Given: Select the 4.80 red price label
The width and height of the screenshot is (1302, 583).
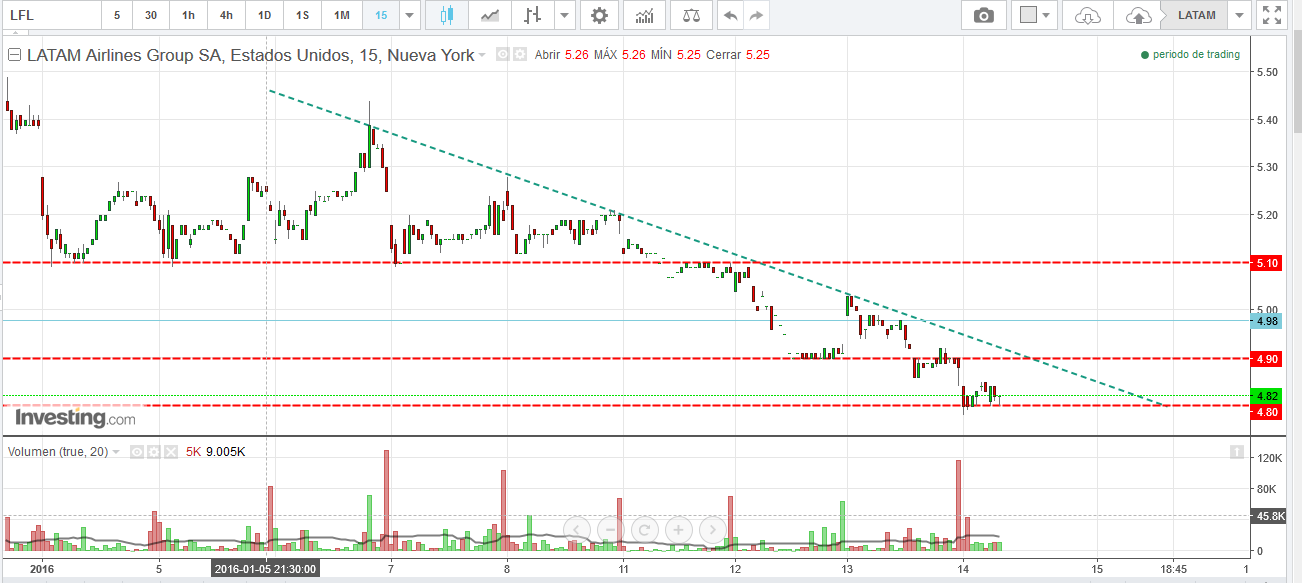Looking at the screenshot, I should tap(1268, 412).
